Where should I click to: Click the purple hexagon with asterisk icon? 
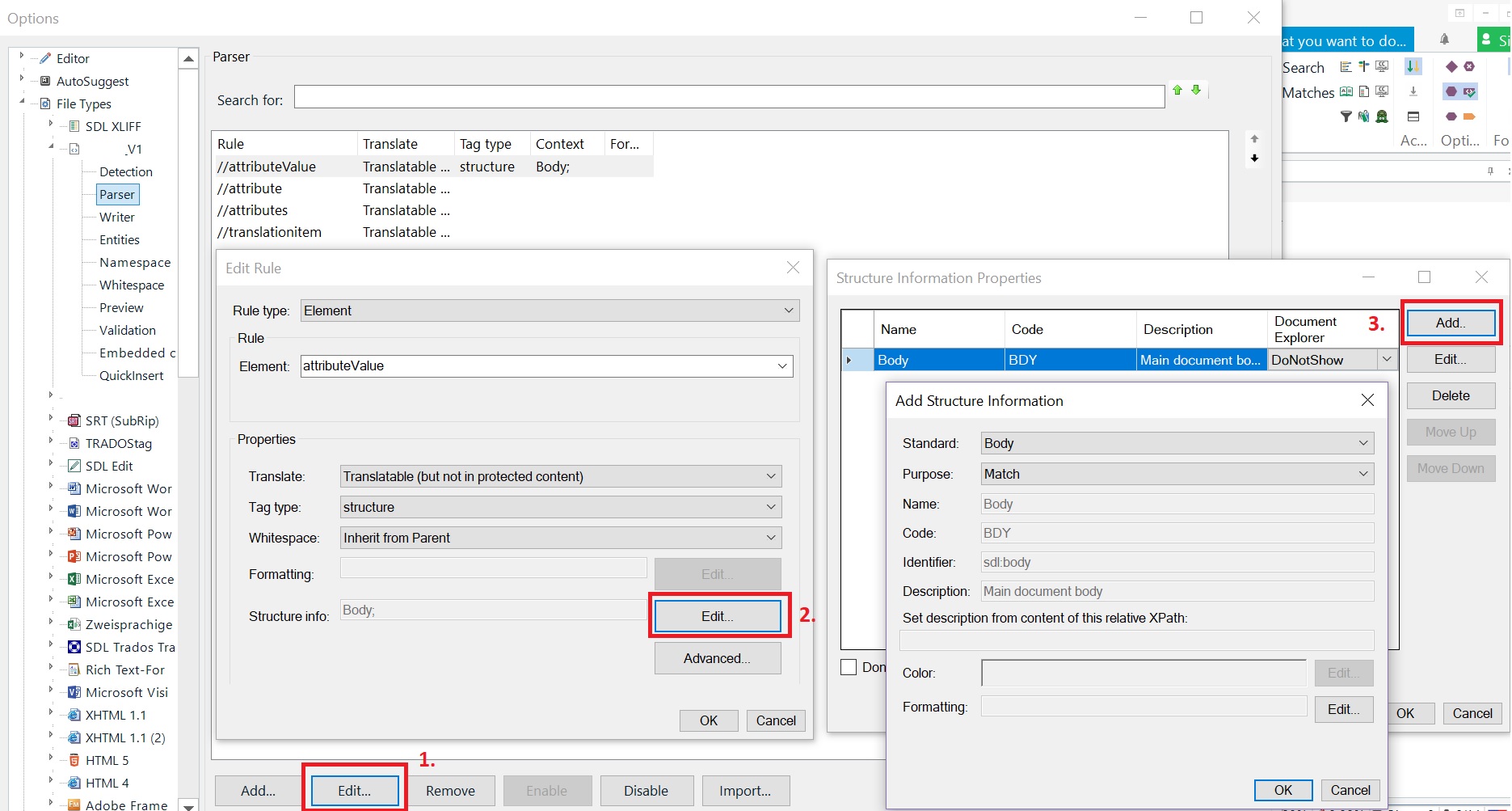click(x=1469, y=67)
